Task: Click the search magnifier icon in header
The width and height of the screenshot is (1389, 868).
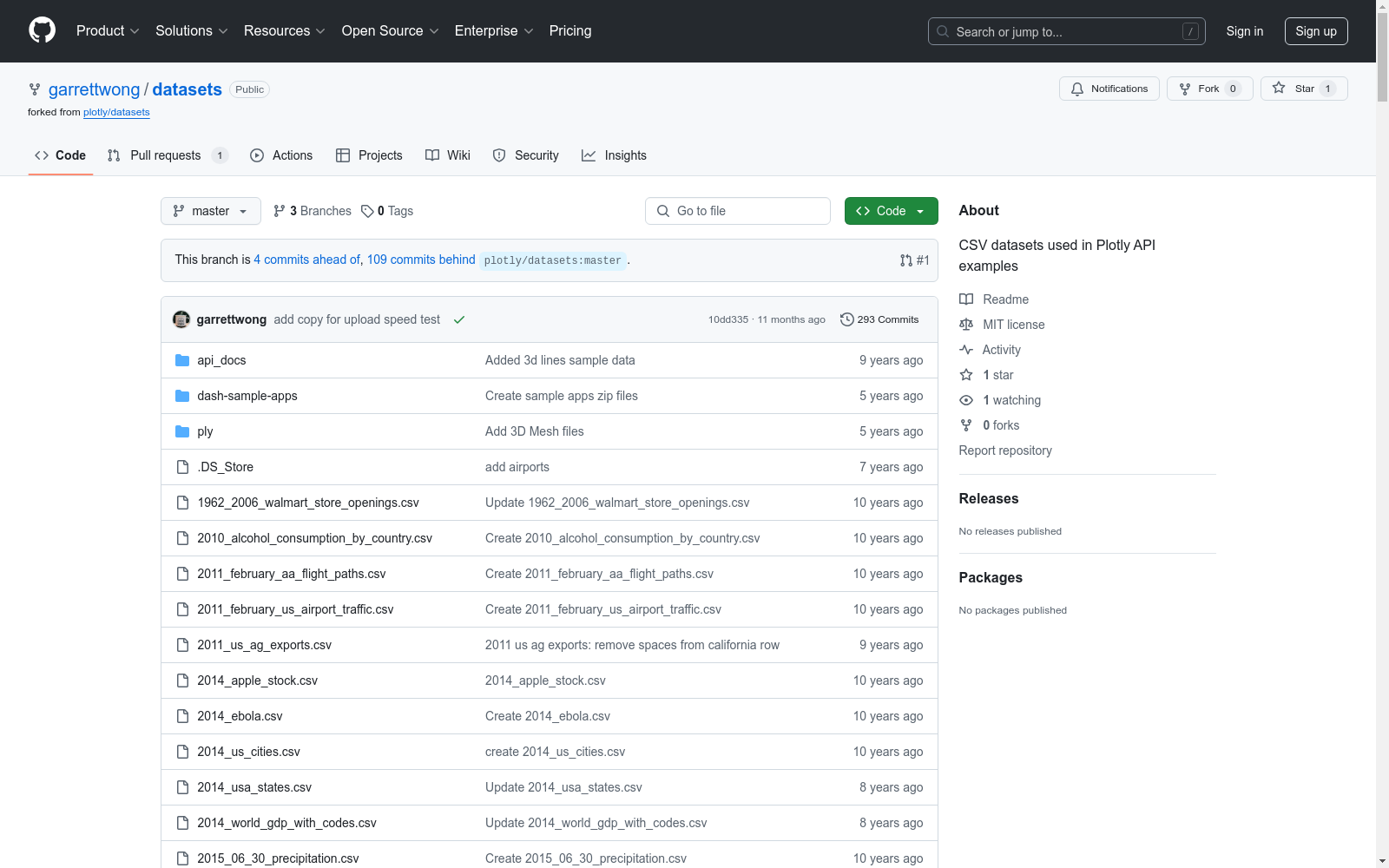Action: [x=943, y=31]
